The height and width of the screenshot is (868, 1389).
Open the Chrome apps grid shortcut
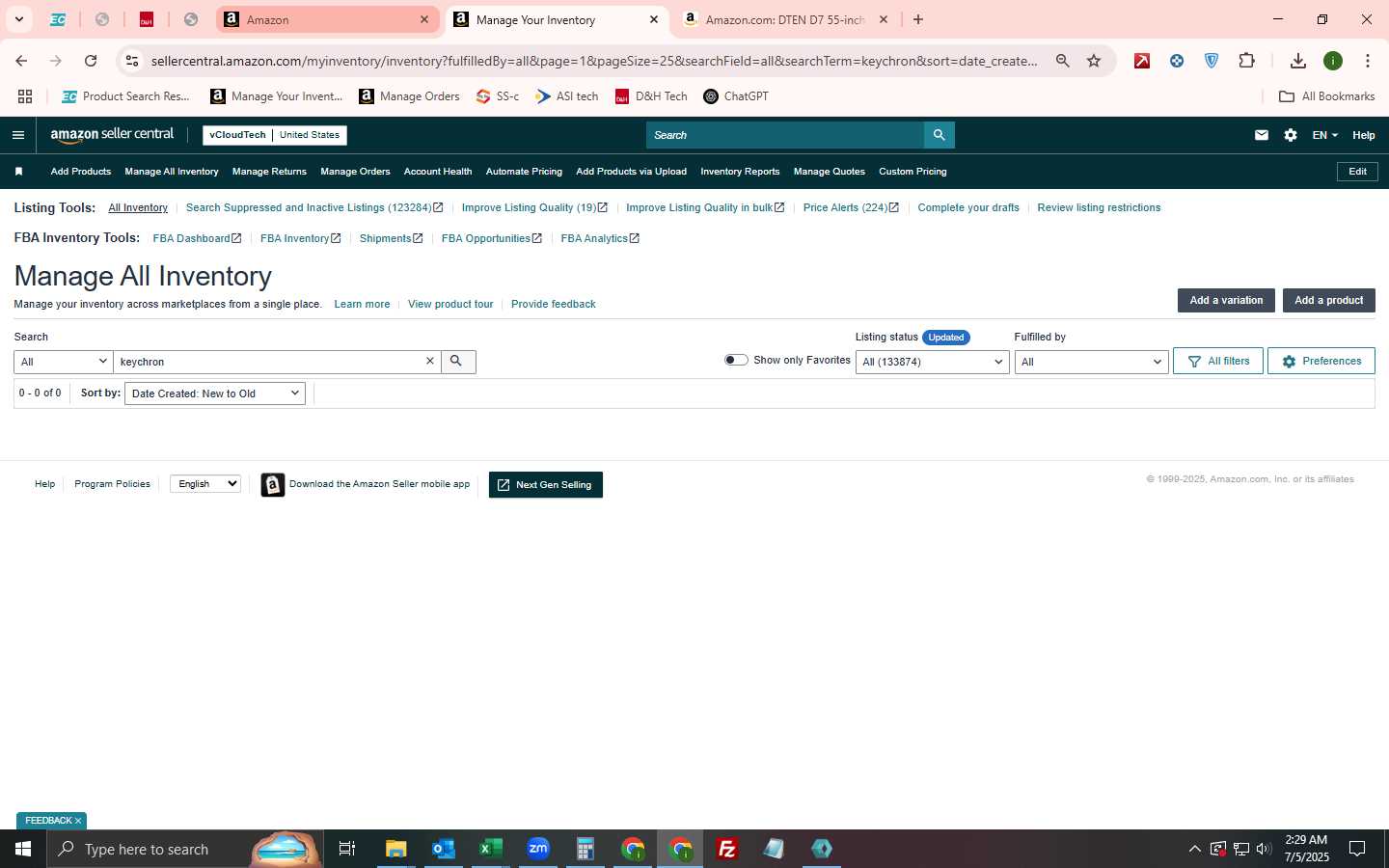pos(25,96)
